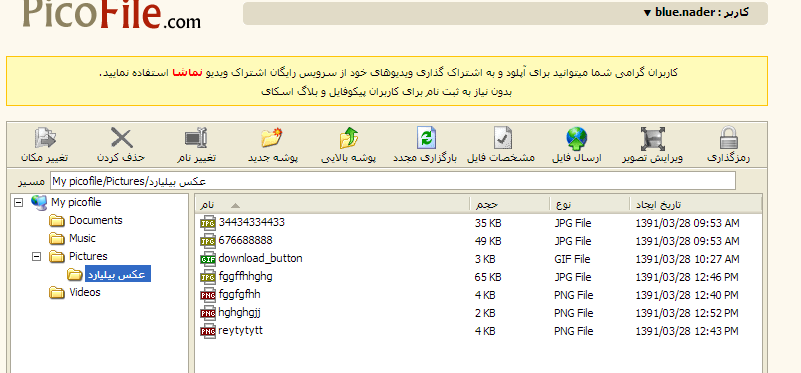Click the JPG icon of fggffhhghg
Screen dimensions: 801x373
(x=208, y=277)
